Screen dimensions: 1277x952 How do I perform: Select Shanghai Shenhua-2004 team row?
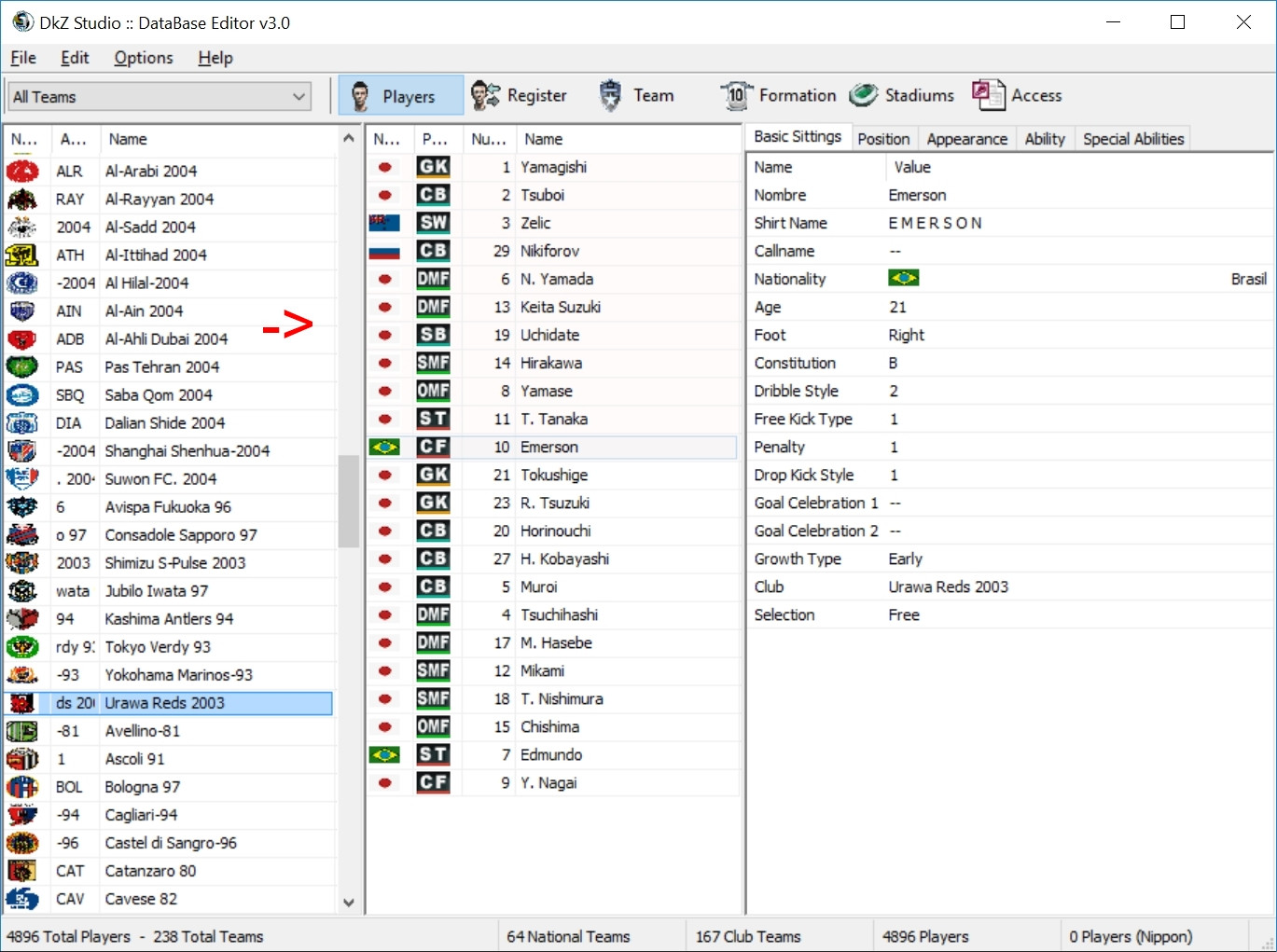[169, 451]
